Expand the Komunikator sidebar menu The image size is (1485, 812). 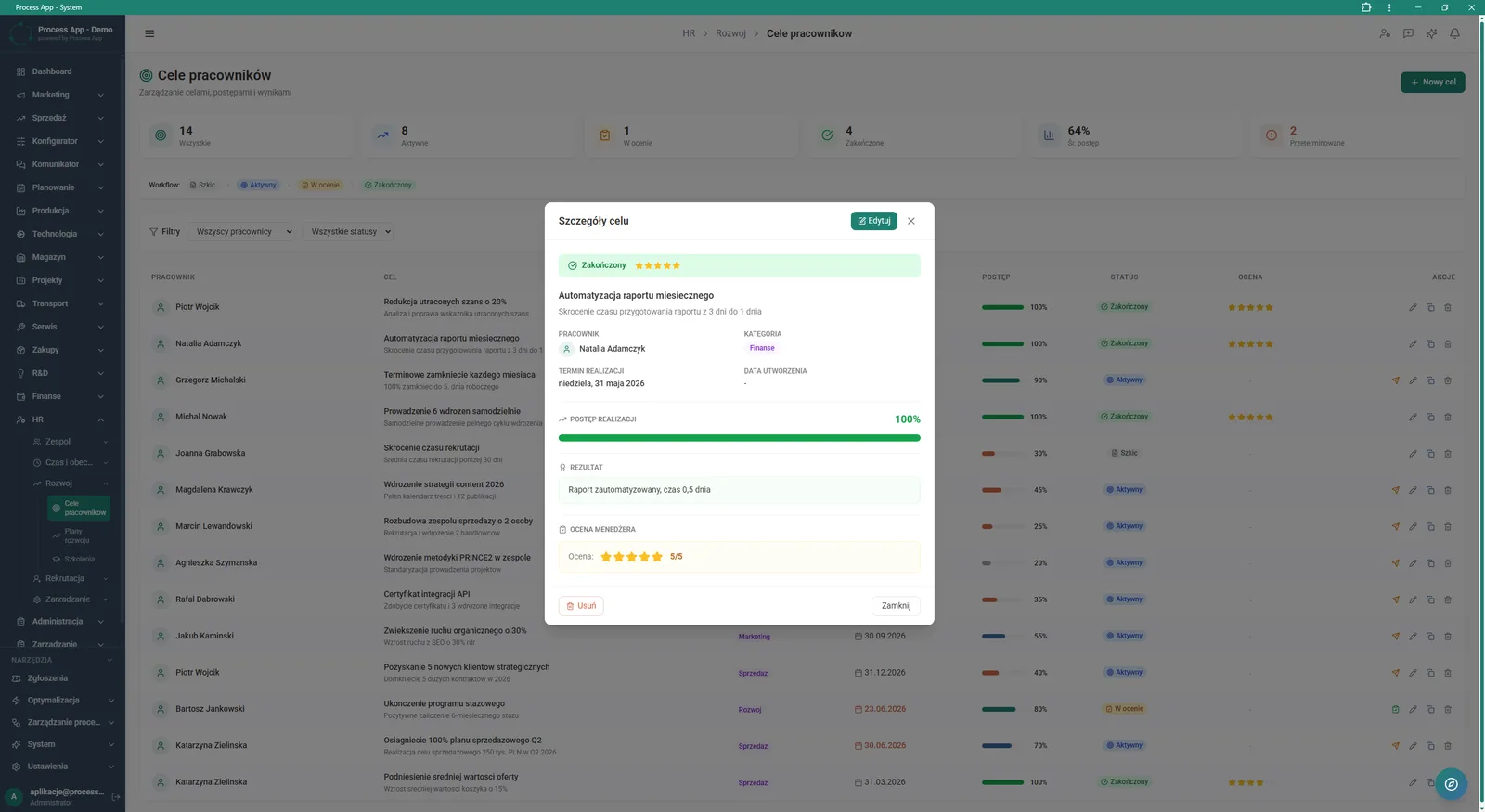[62, 164]
